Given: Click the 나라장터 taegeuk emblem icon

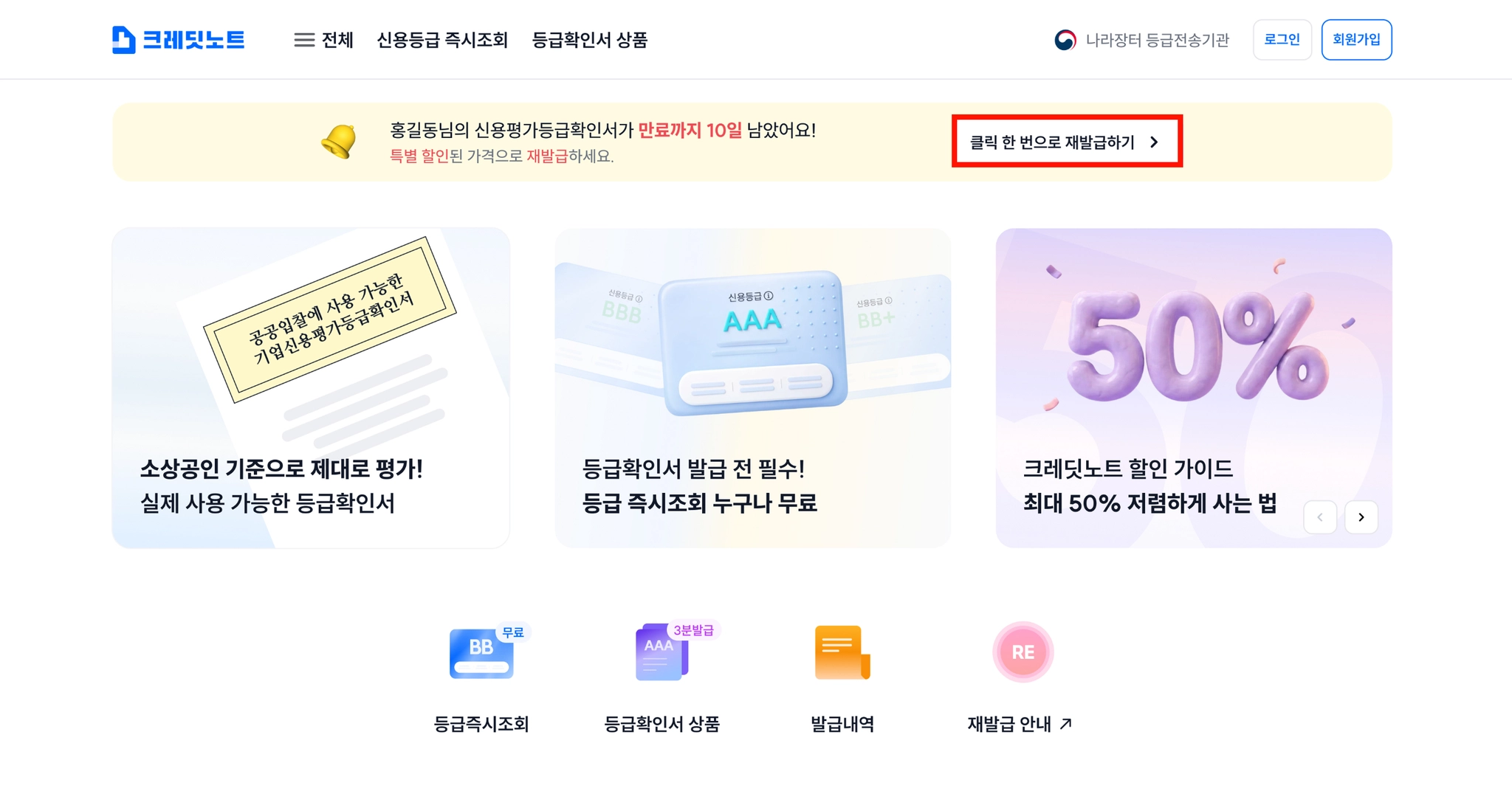Looking at the screenshot, I should pyautogui.click(x=1065, y=40).
